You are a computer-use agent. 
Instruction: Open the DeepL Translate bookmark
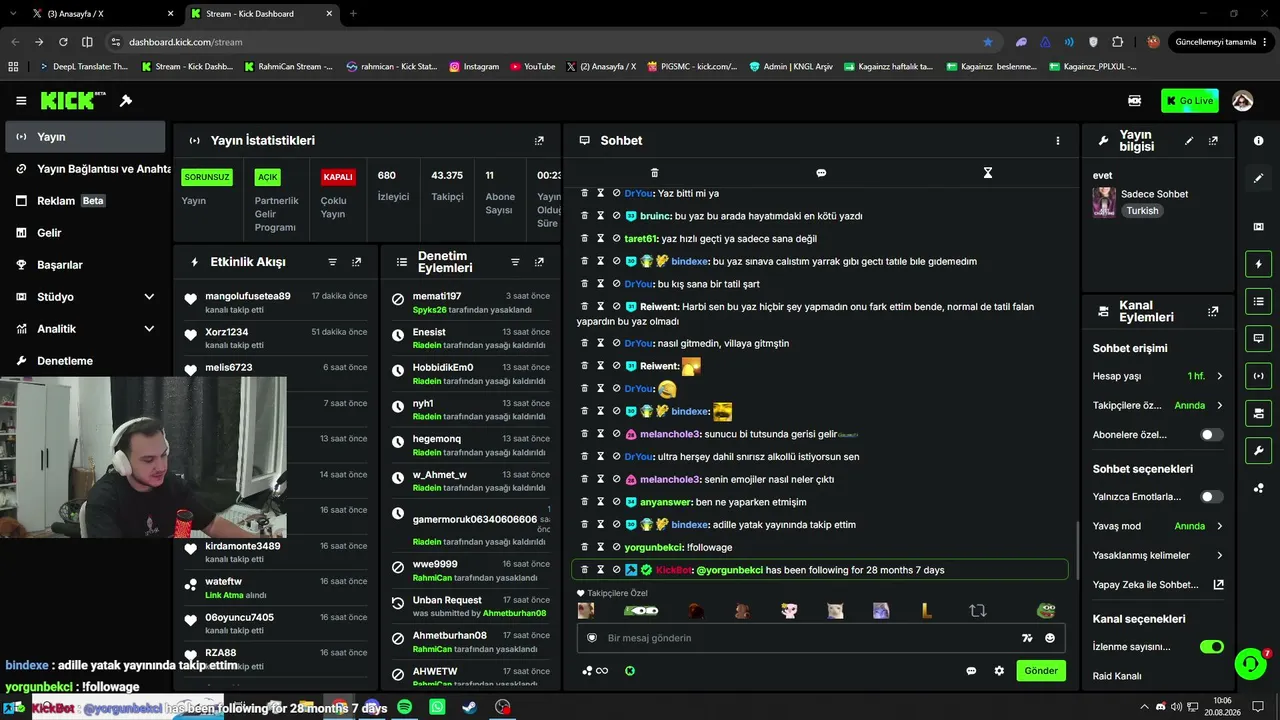tap(83, 67)
